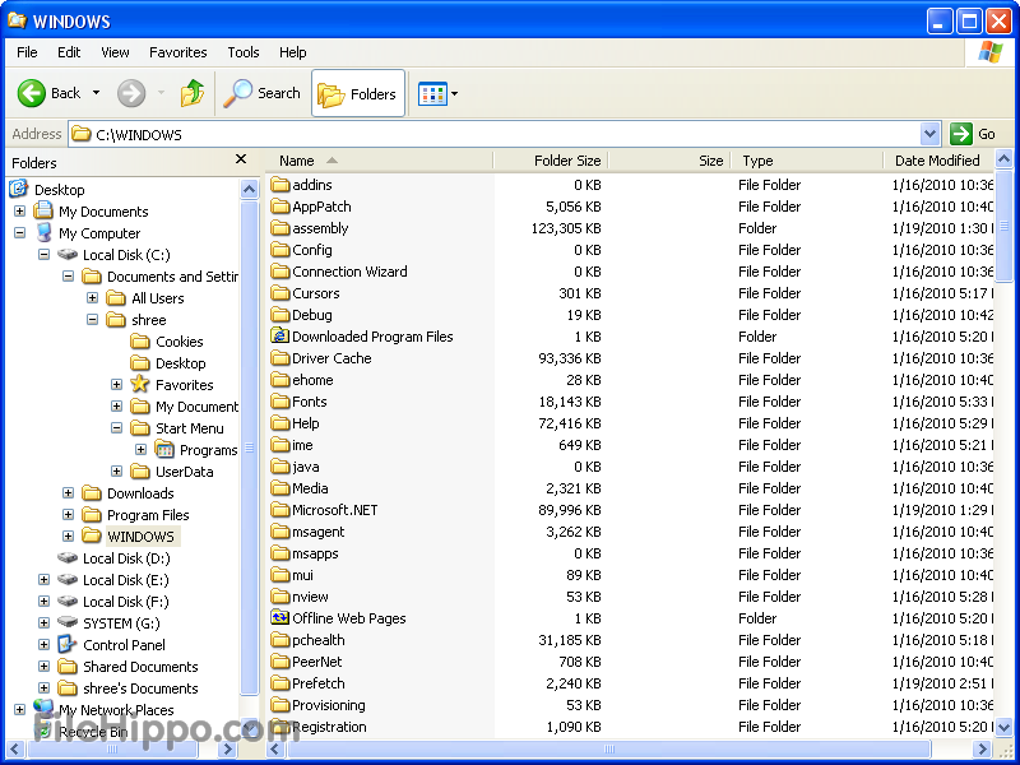Open the Tools menu
This screenshot has height=765, width=1020.
[x=243, y=52]
